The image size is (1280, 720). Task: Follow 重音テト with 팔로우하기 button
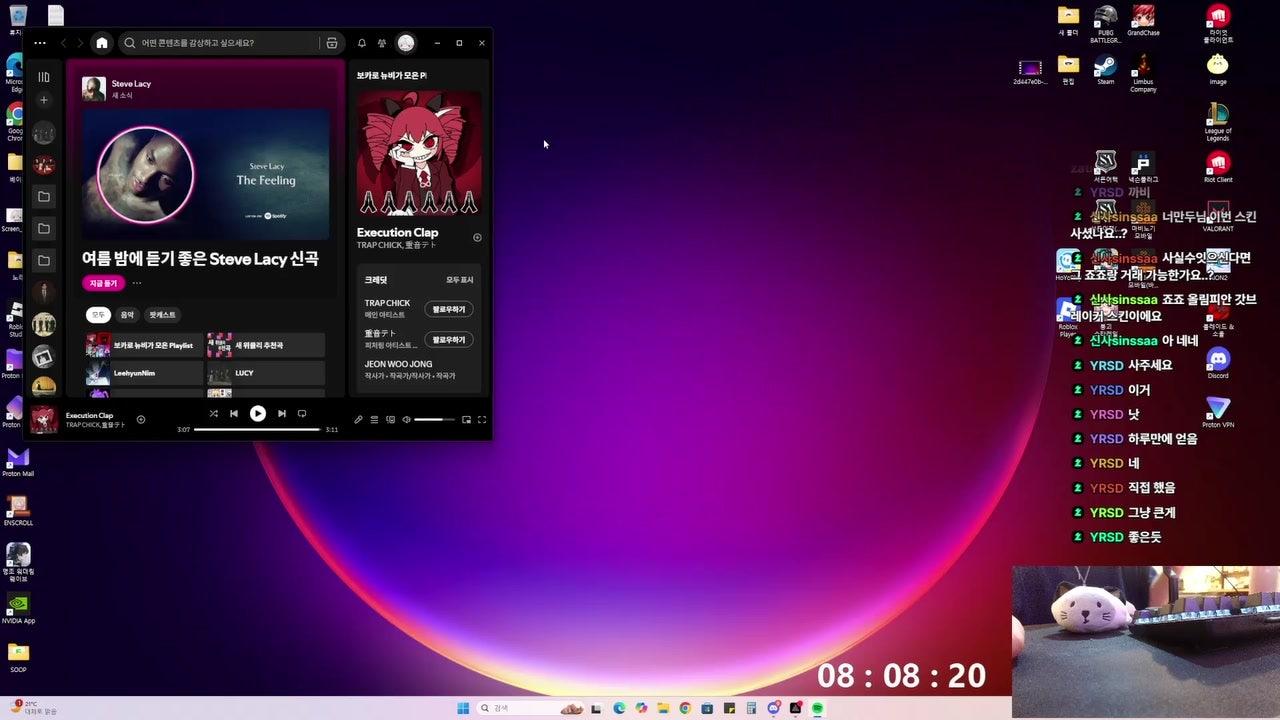449,339
